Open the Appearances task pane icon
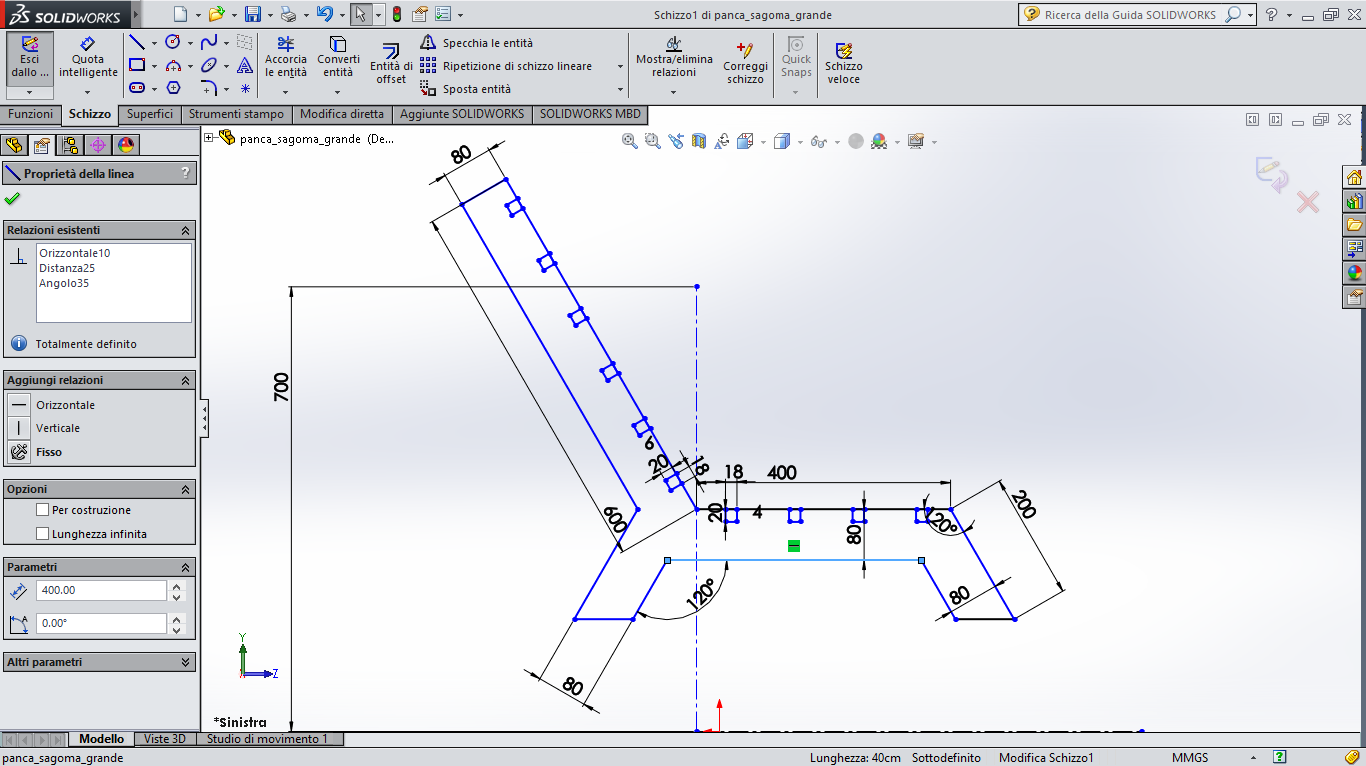1366x766 pixels. tap(1355, 273)
